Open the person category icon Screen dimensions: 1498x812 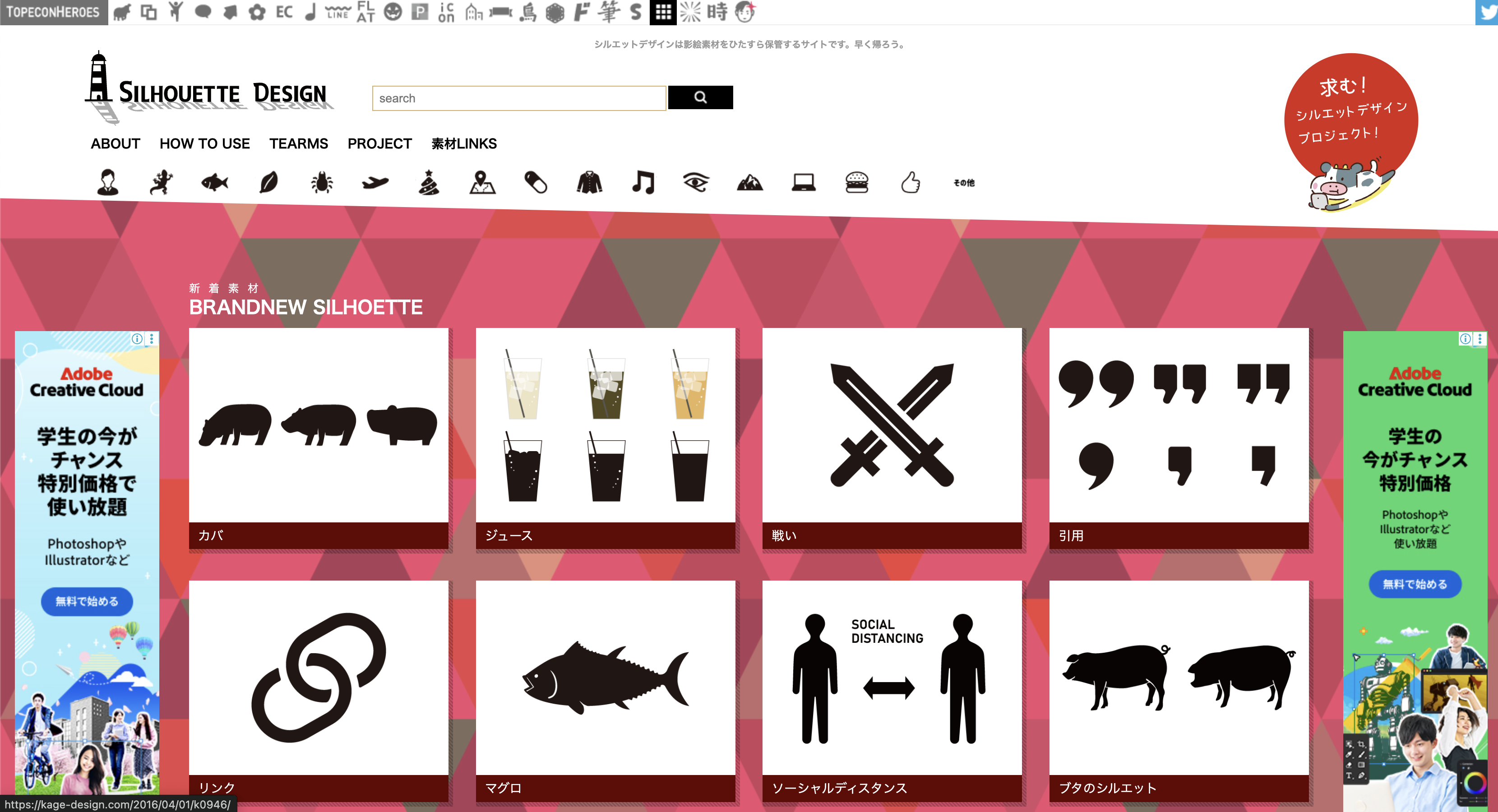click(x=107, y=183)
